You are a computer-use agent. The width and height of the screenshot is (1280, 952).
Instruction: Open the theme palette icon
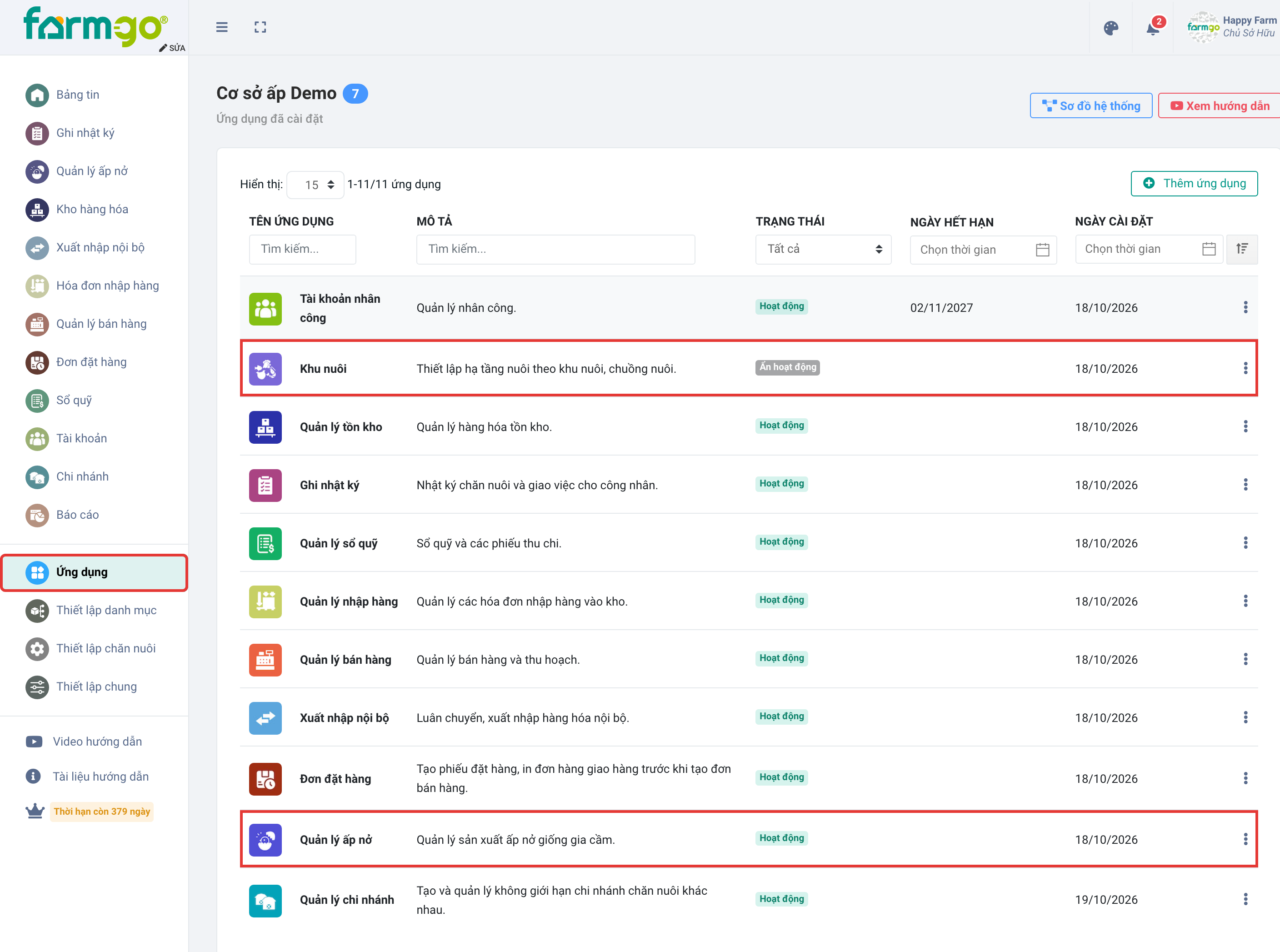1110,28
